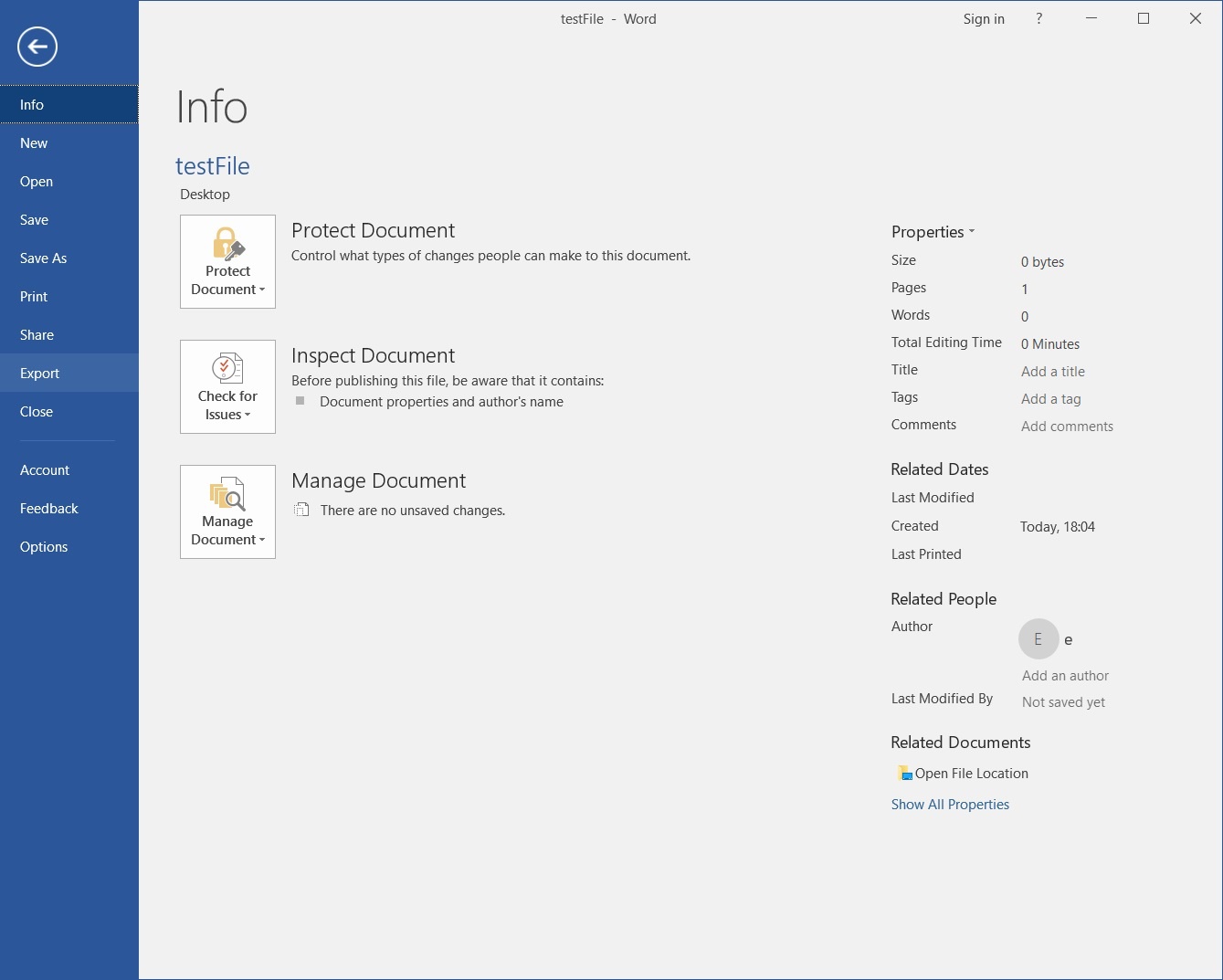Click Save in the sidebar

[x=69, y=219]
